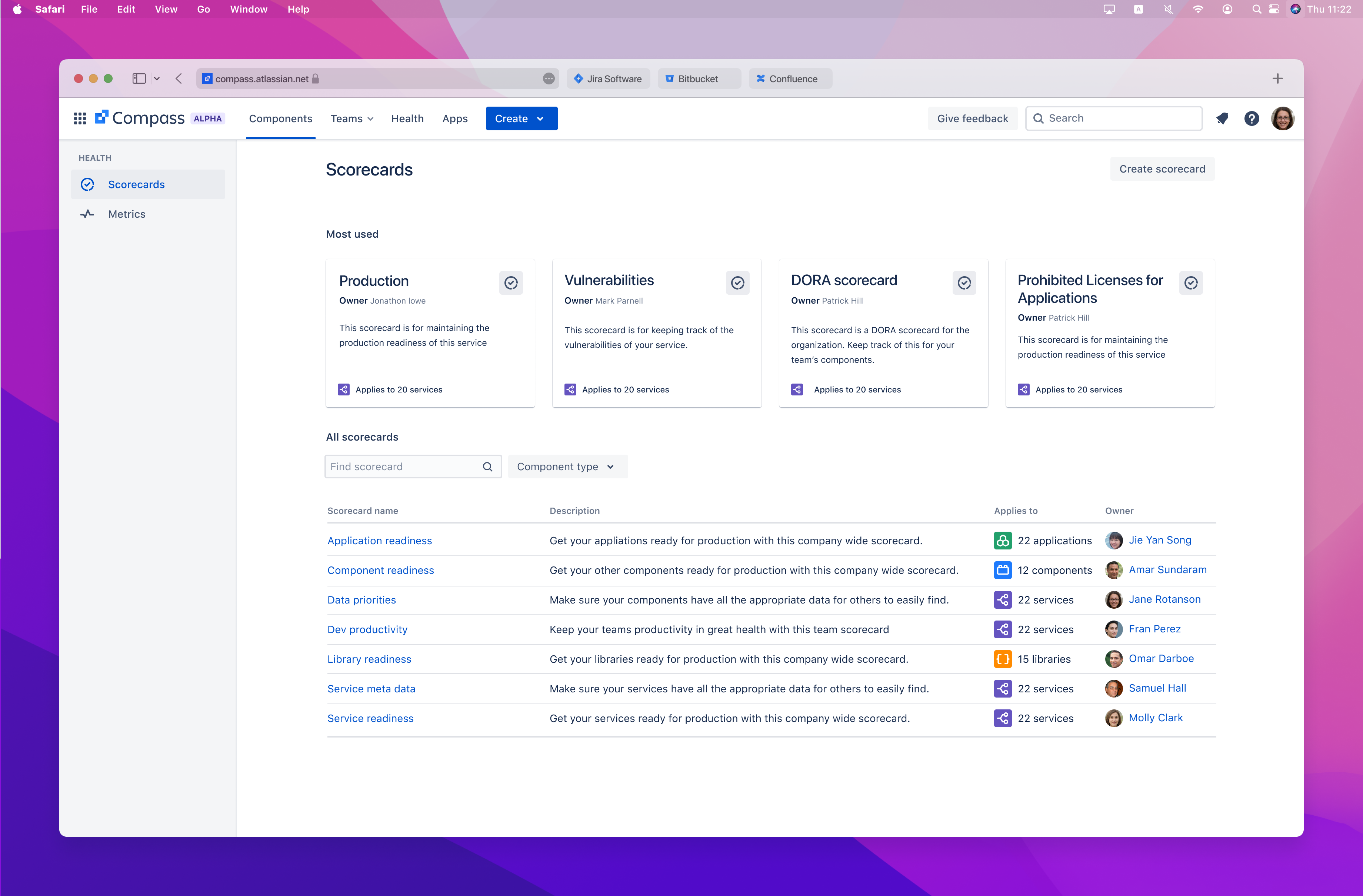Click the green applications icon for Application readiness
The image size is (1363, 896).
pyautogui.click(x=1002, y=541)
